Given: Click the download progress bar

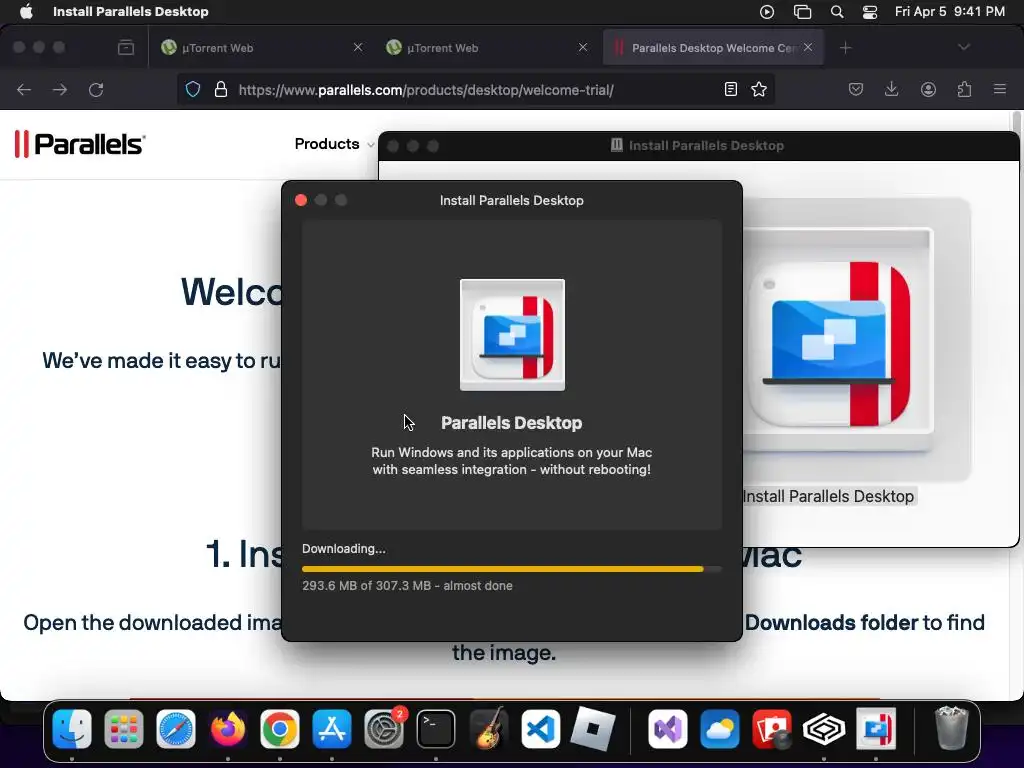Looking at the screenshot, I should click(512, 569).
